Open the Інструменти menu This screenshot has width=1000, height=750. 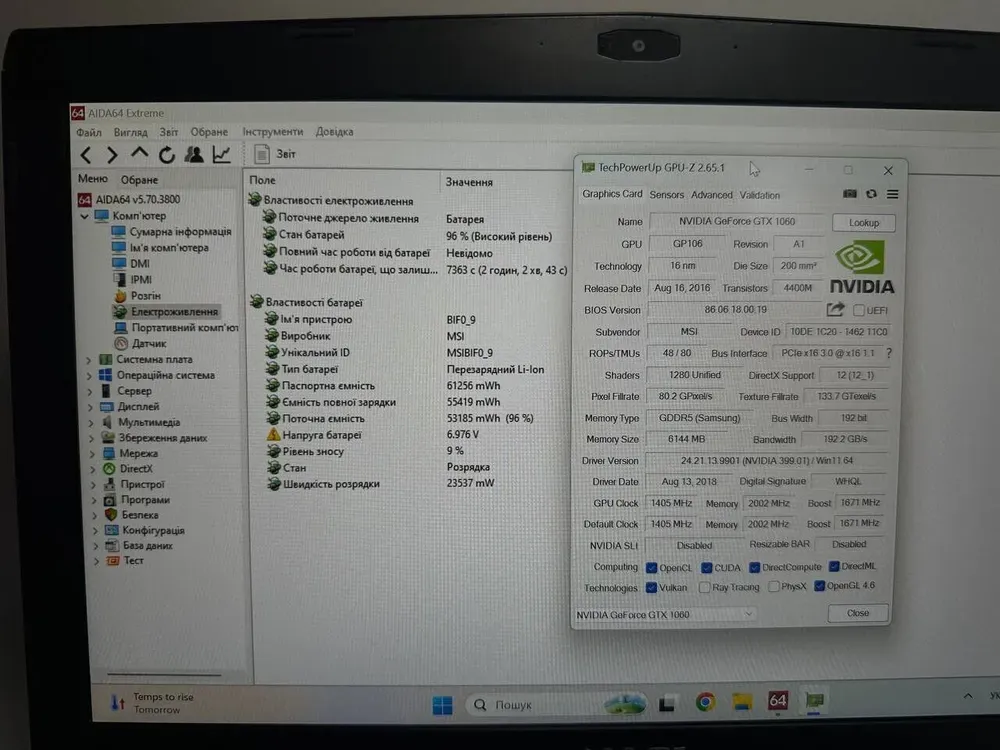272,132
